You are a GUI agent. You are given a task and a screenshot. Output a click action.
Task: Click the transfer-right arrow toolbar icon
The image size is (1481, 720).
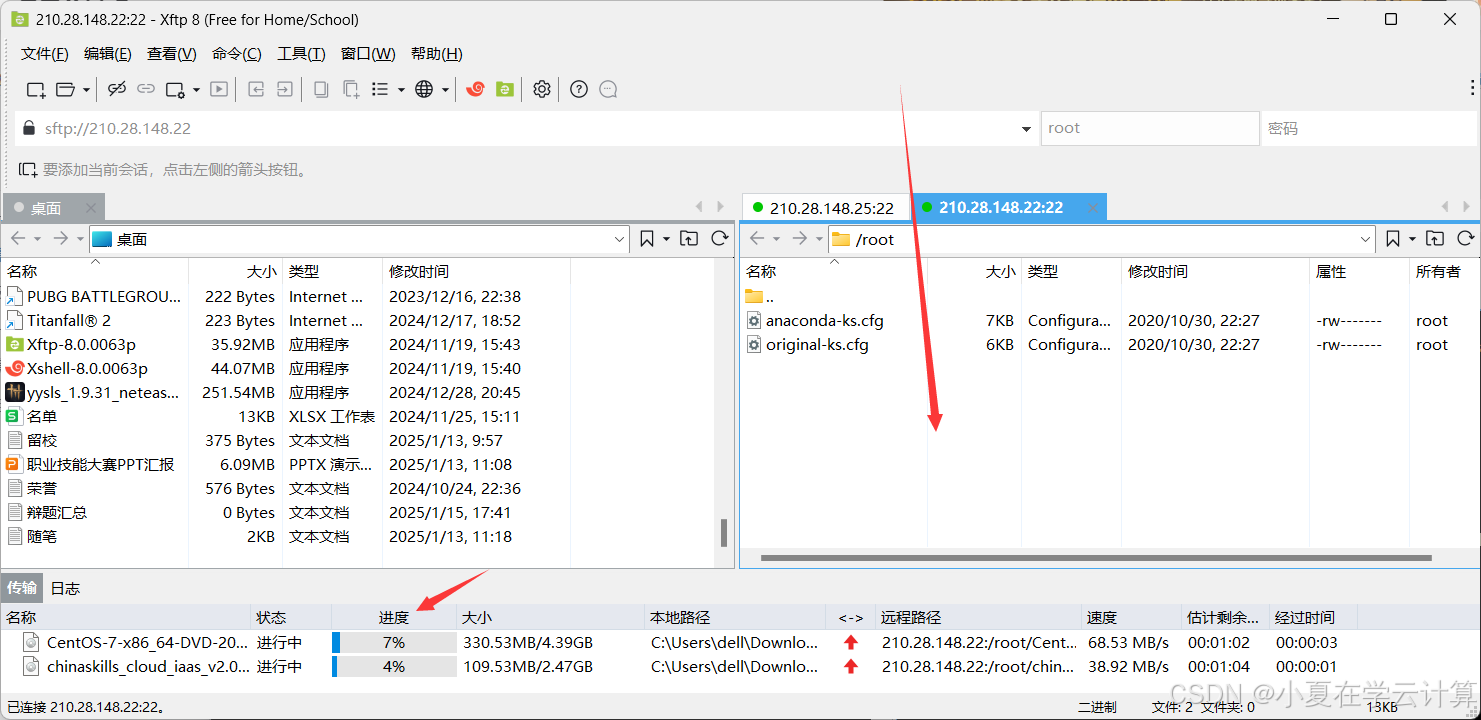click(285, 89)
